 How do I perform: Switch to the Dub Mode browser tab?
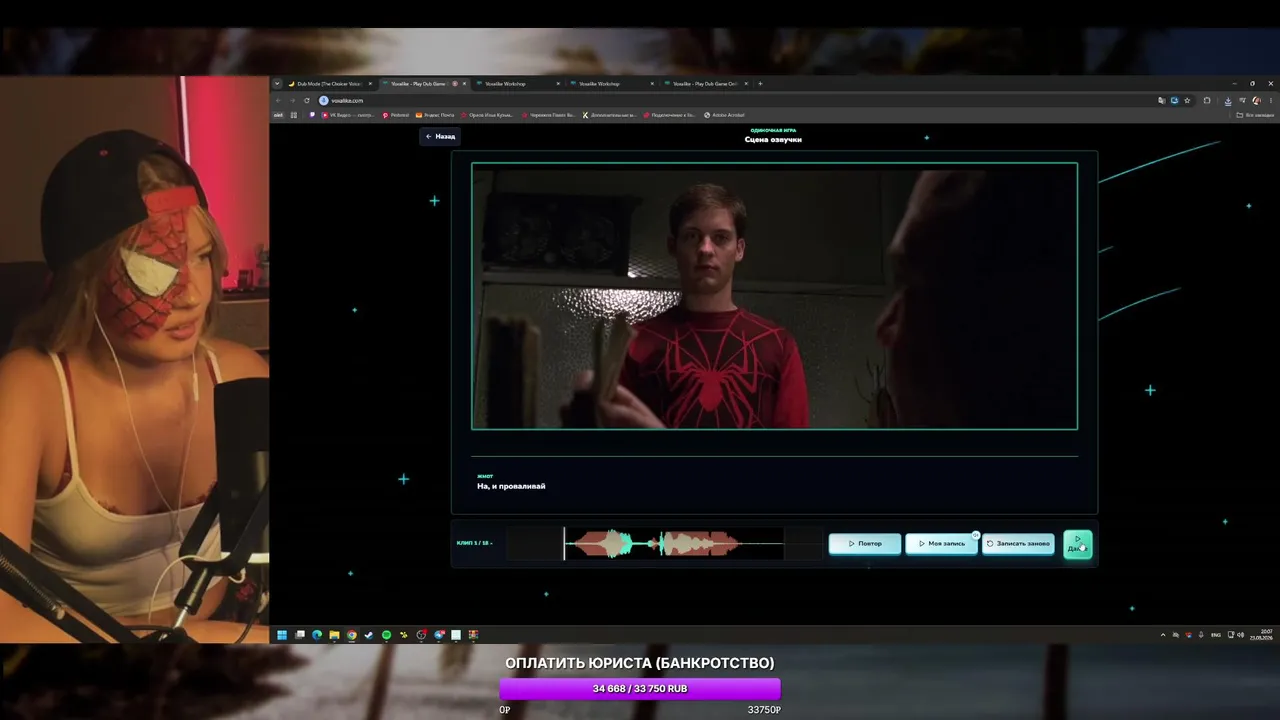coord(329,84)
